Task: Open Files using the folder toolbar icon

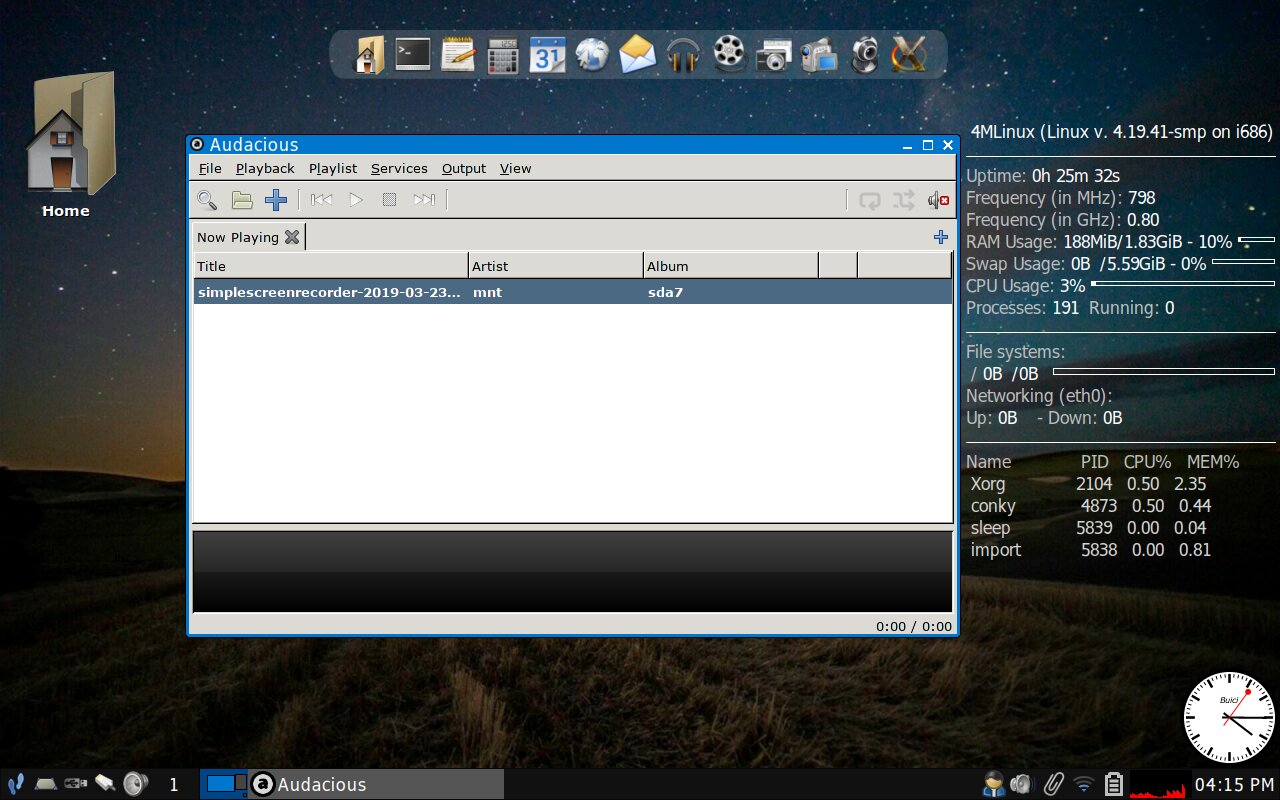Action: pos(242,200)
